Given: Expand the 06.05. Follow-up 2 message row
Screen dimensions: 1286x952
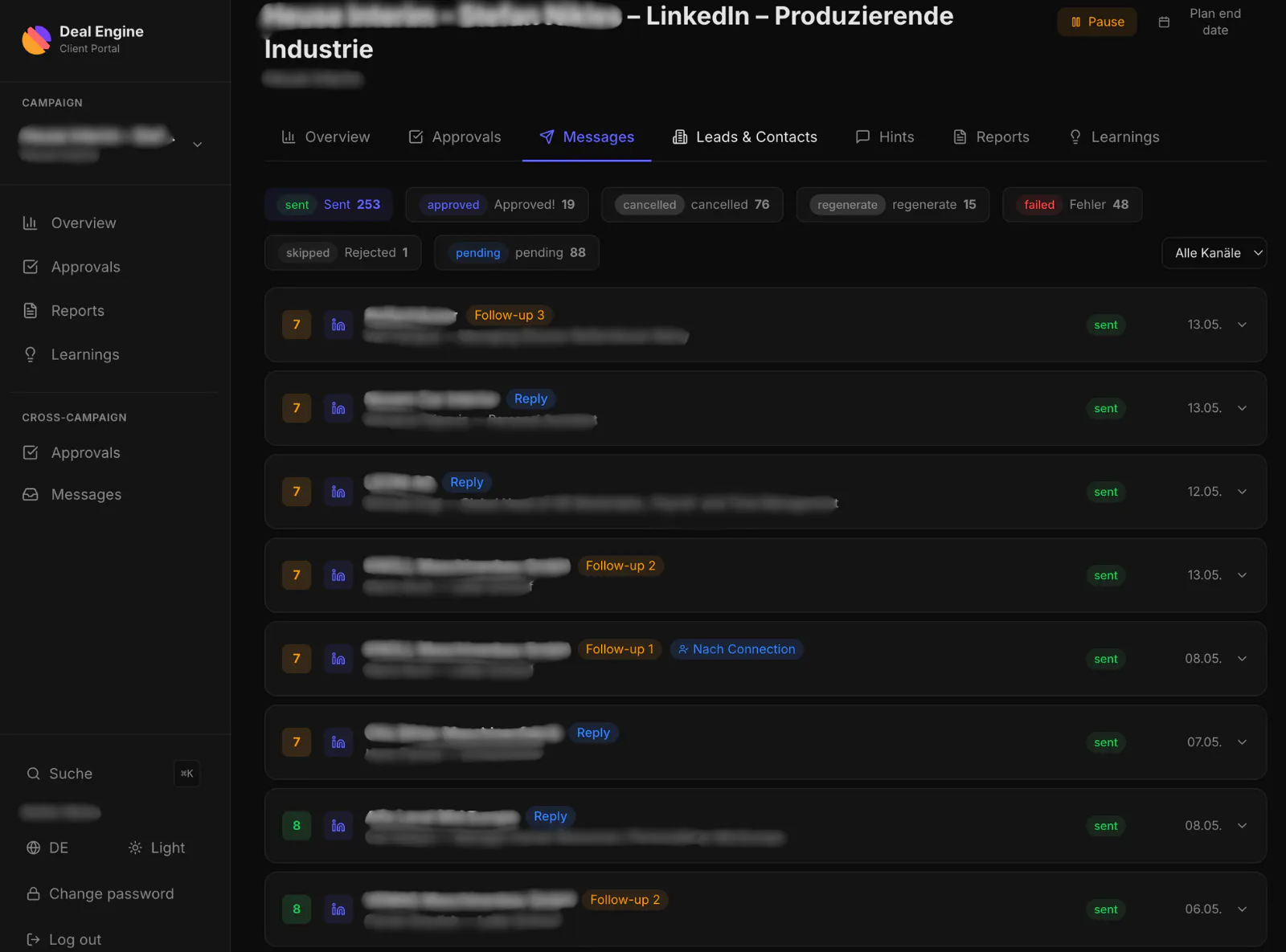Looking at the screenshot, I should (1242, 909).
